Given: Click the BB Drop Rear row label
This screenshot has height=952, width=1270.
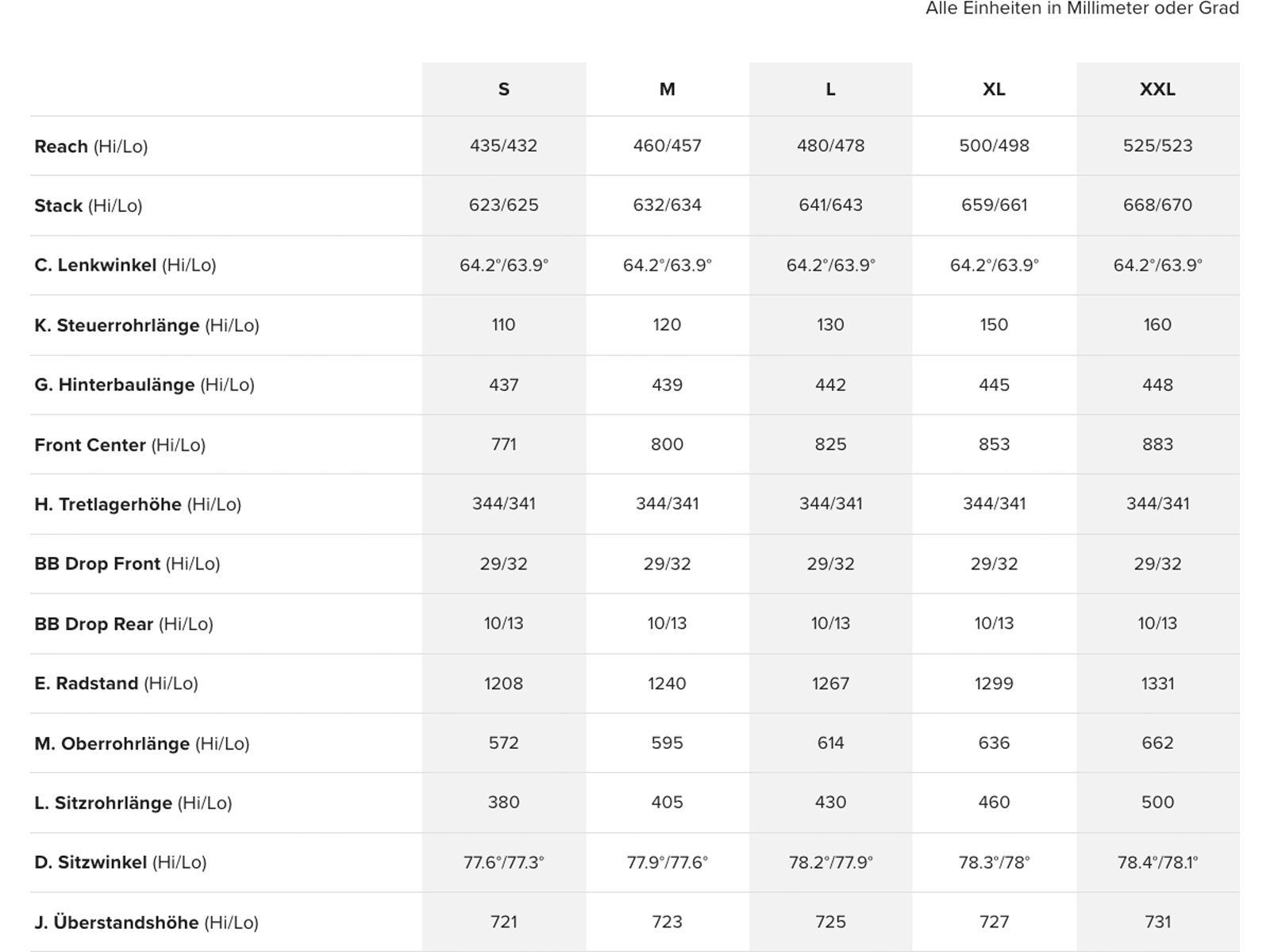Looking at the screenshot, I should [124, 624].
